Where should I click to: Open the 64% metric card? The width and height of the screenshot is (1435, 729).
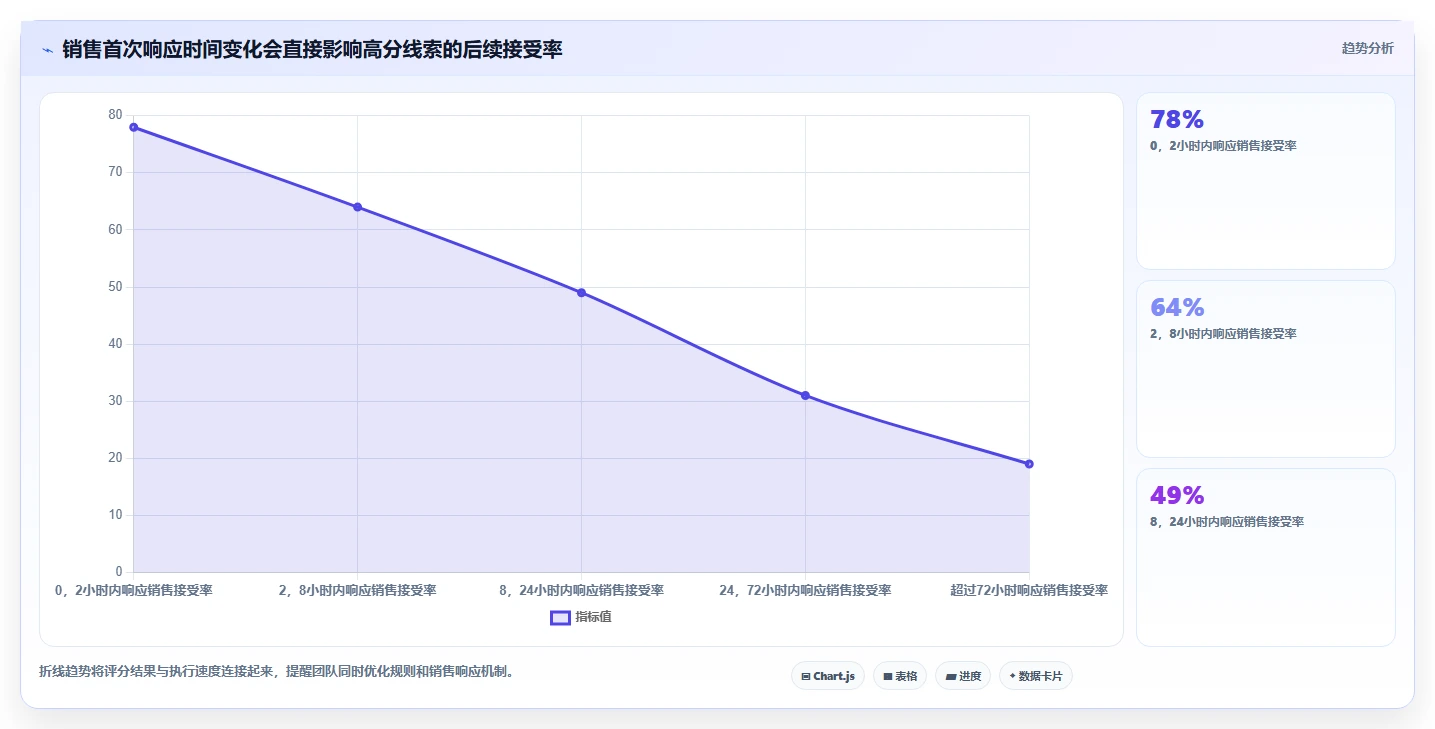click(x=1265, y=369)
